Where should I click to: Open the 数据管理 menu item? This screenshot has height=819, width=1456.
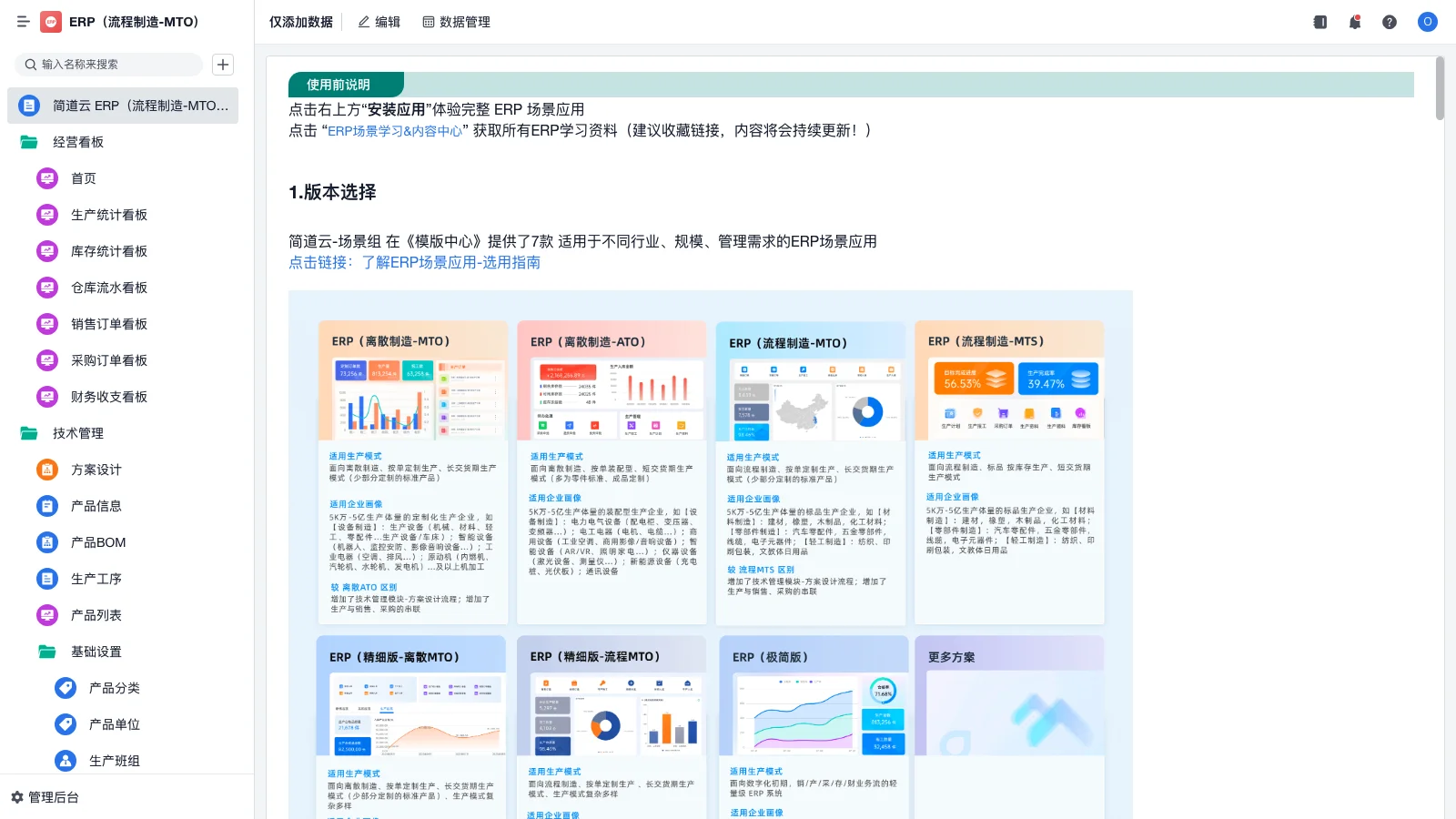pos(456,22)
